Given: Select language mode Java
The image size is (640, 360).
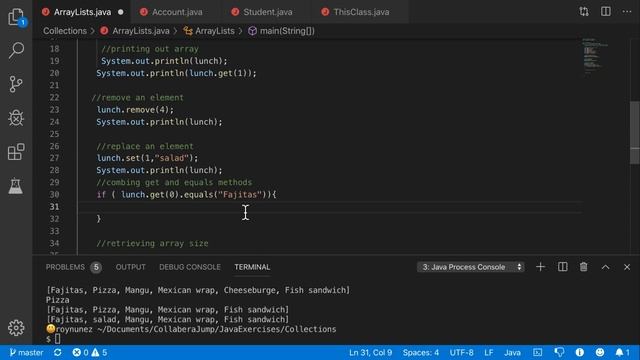Looking at the screenshot, I should (512, 353).
